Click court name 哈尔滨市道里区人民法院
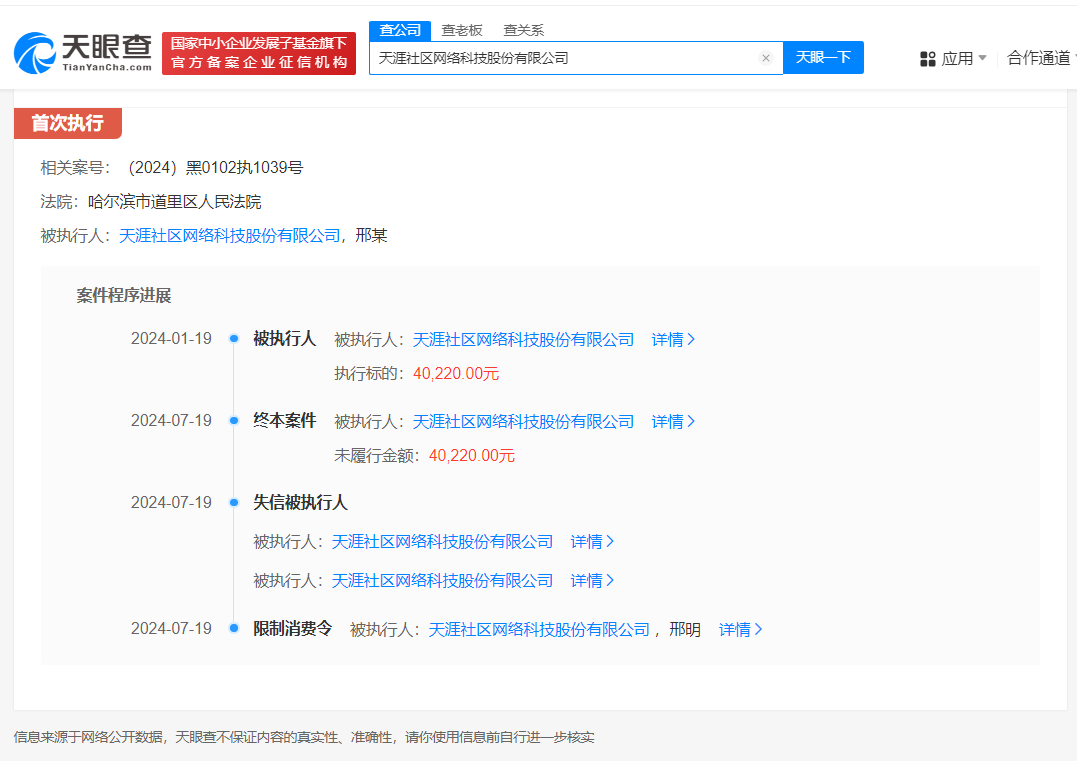This screenshot has width=1077, height=761. tap(175, 202)
